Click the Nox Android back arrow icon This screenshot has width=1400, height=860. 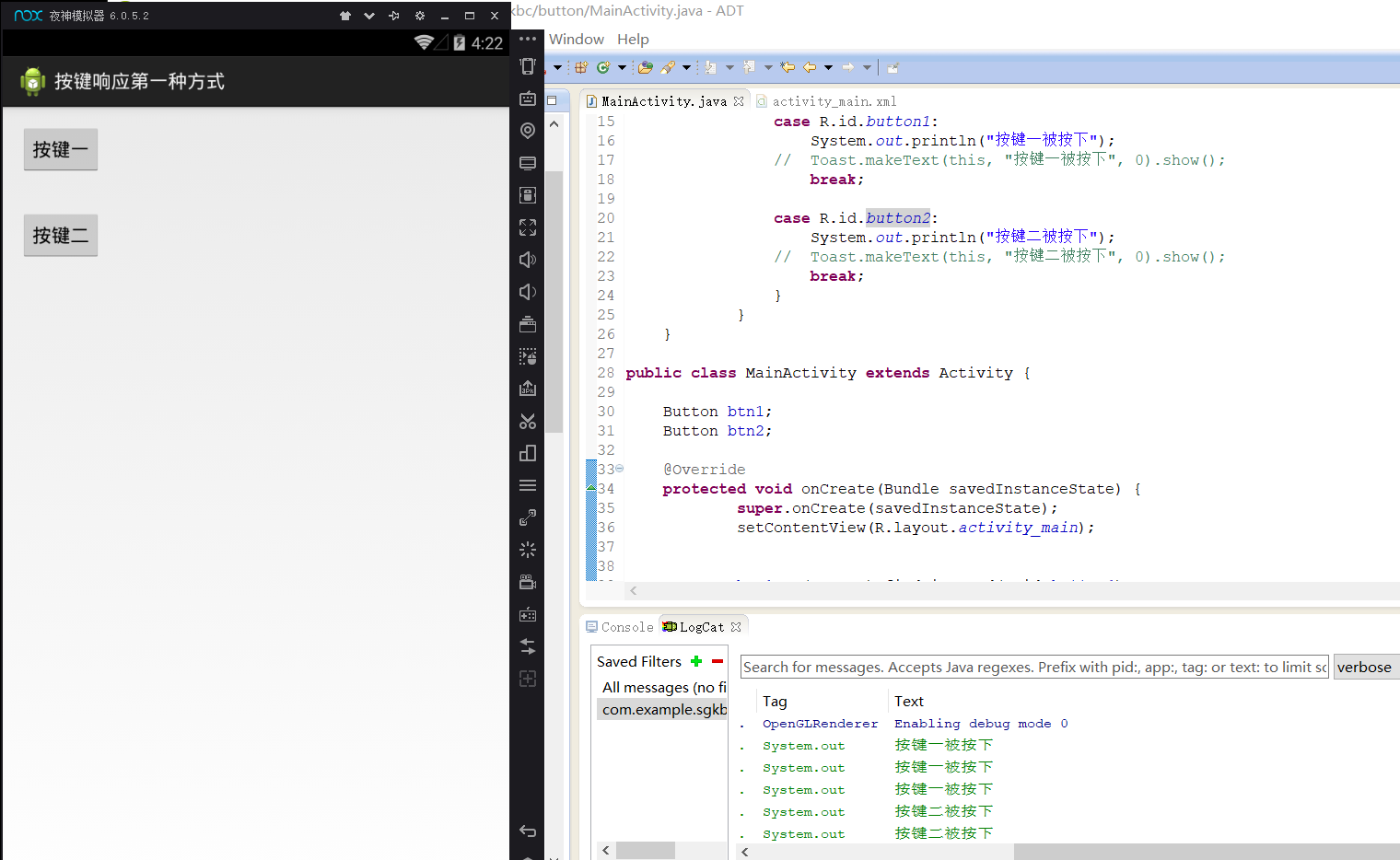coord(528,831)
